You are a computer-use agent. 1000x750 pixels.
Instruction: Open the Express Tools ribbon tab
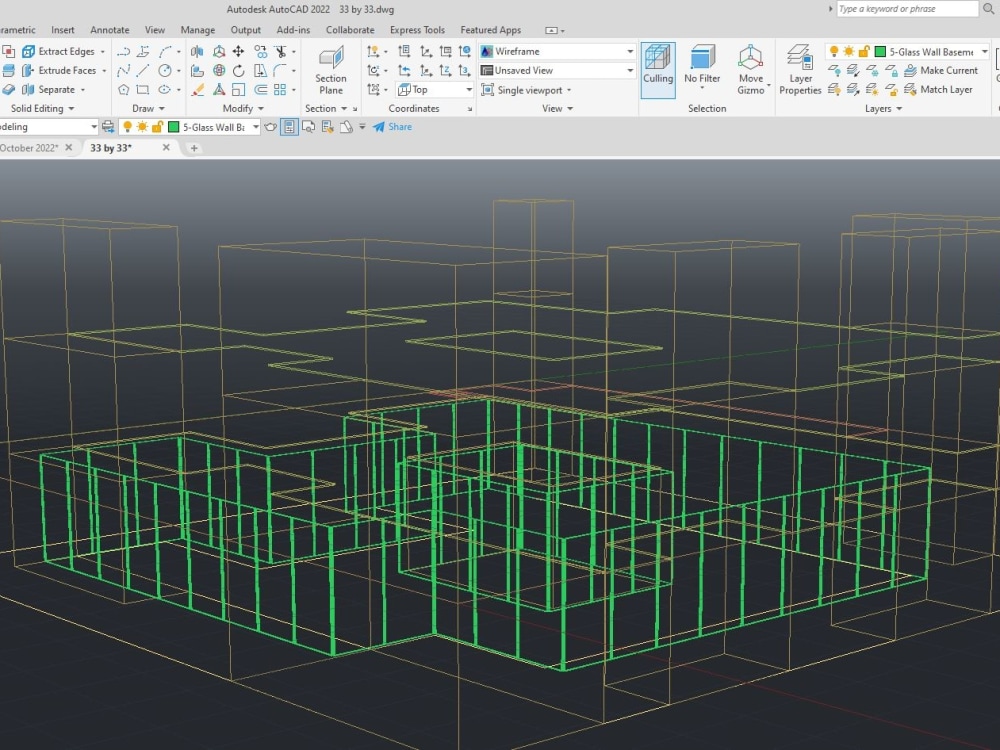417,30
